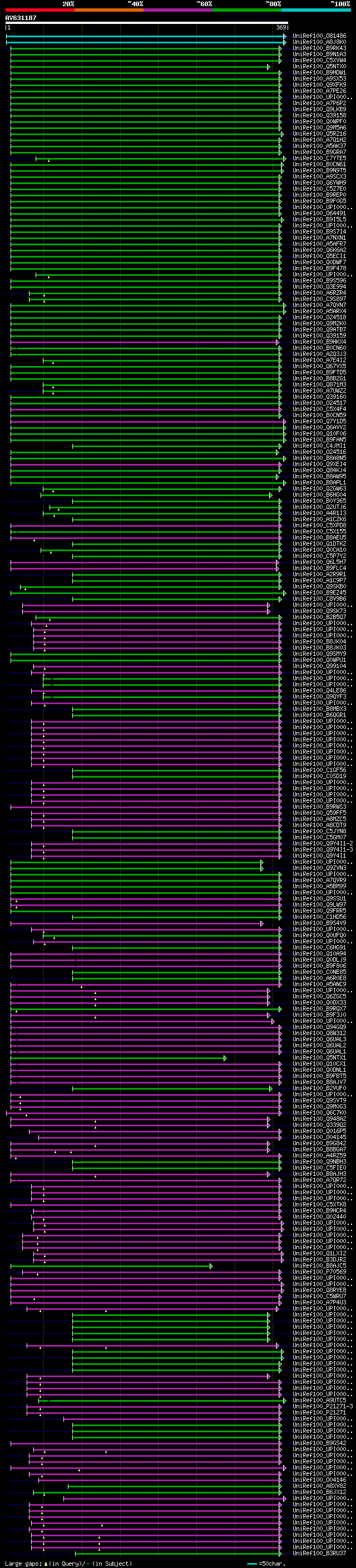
Task: Select the UniRef100_Q67VX5 label
Action: [x=319, y=367]
